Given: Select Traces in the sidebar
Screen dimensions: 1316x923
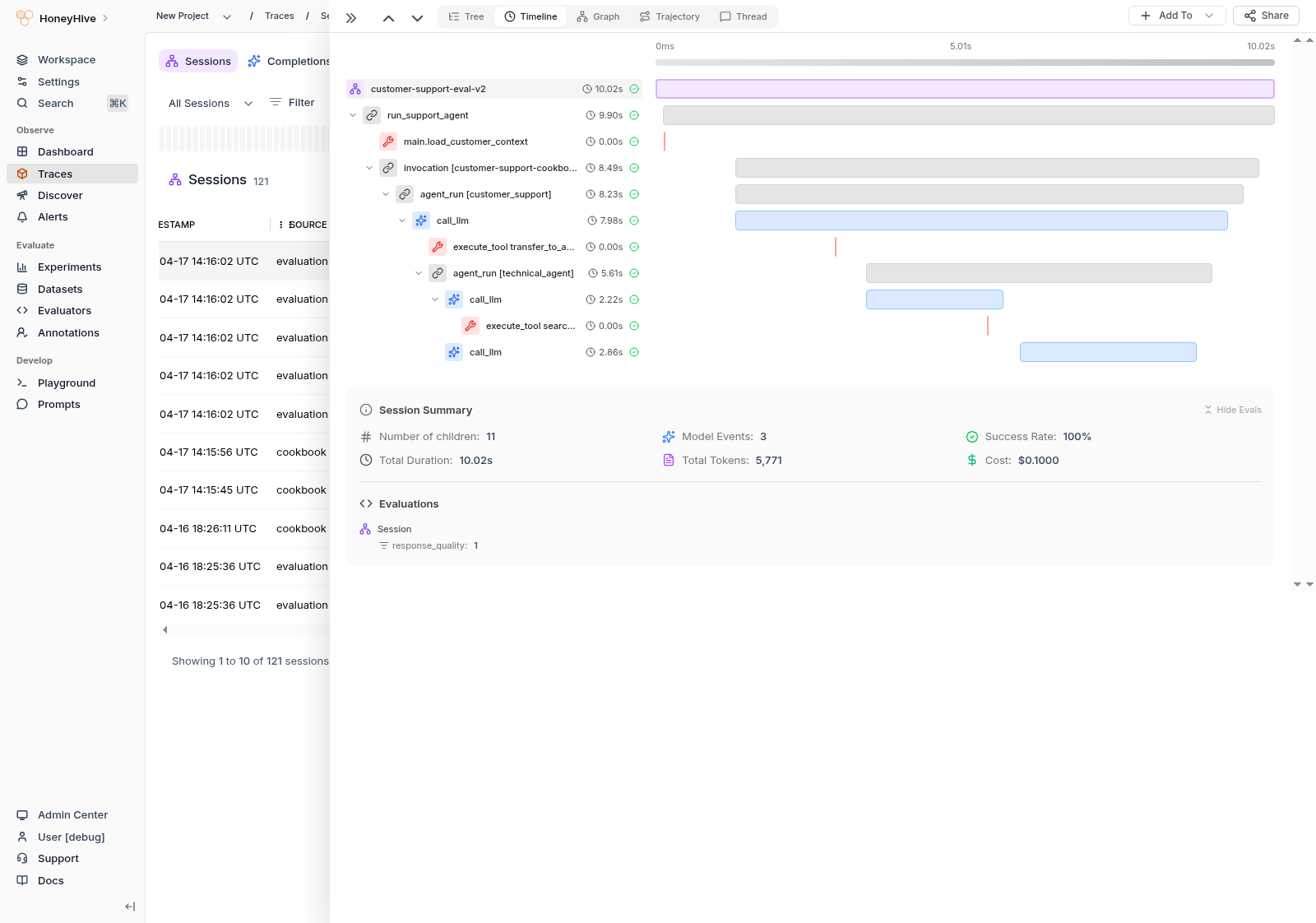Looking at the screenshot, I should click(x=54, y=174).
